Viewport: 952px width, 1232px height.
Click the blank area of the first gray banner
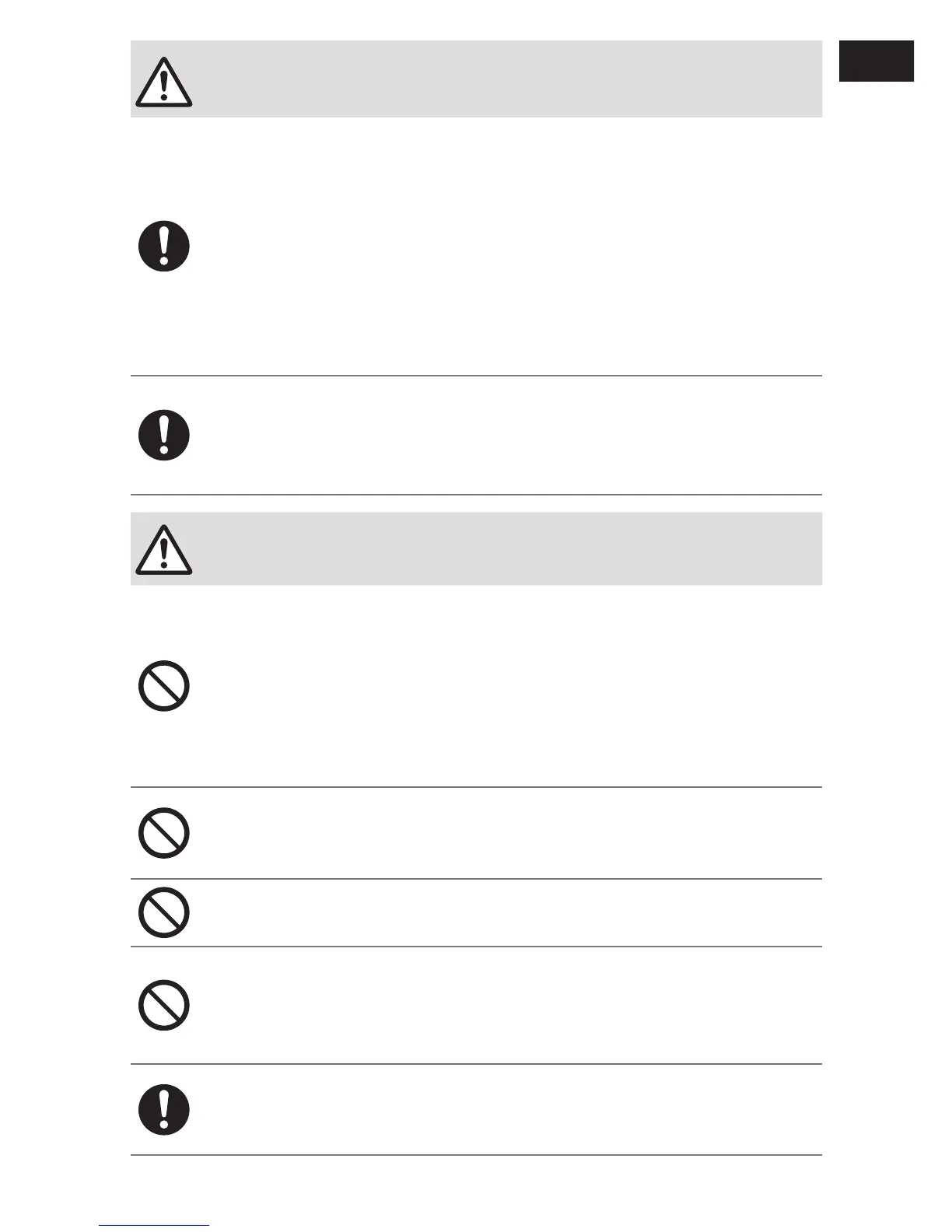506,79
